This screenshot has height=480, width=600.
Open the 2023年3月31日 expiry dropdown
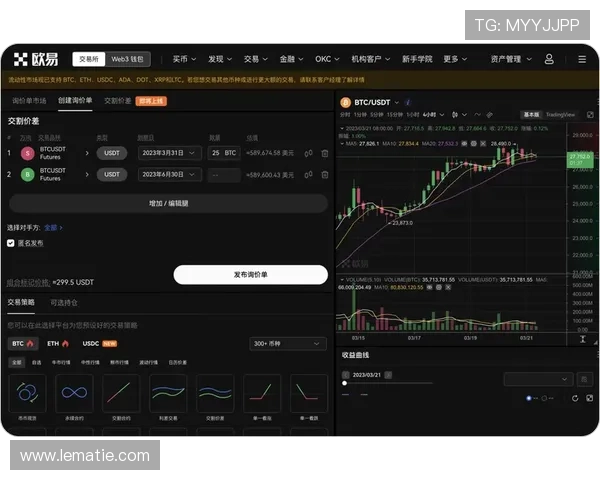click(170, 153)
